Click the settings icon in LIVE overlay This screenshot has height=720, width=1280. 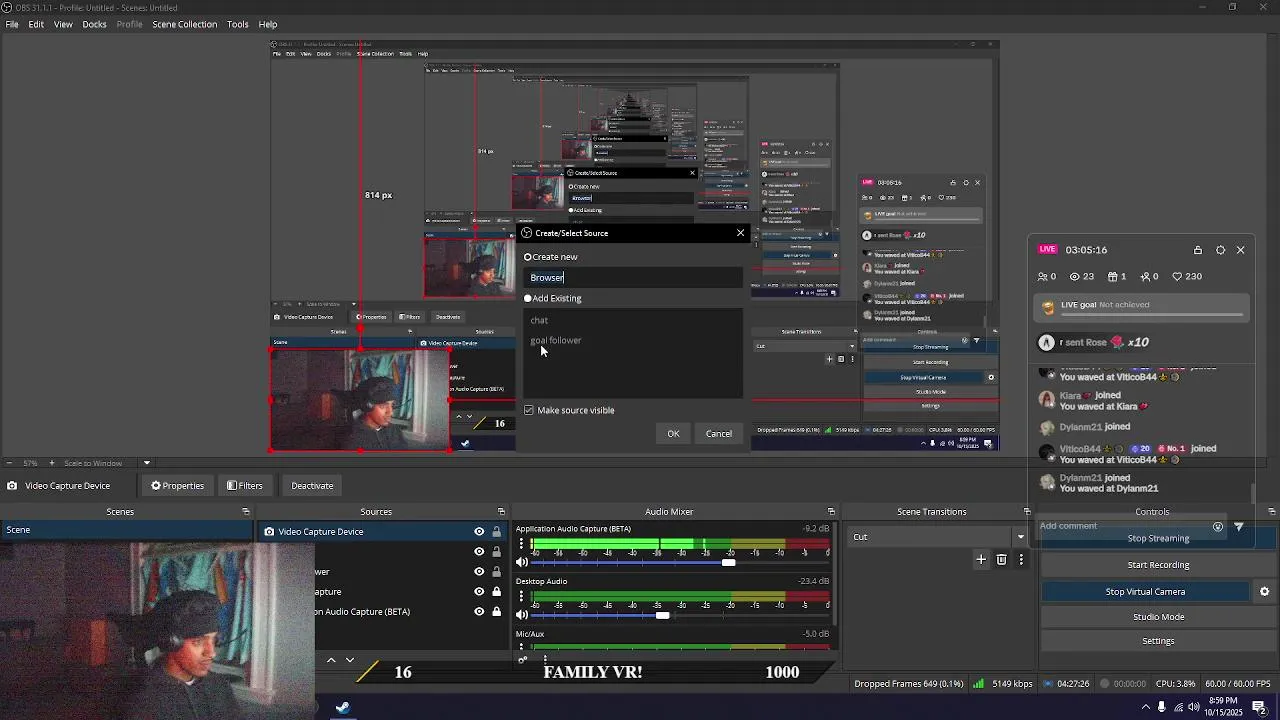click(x=1220, y=250)
